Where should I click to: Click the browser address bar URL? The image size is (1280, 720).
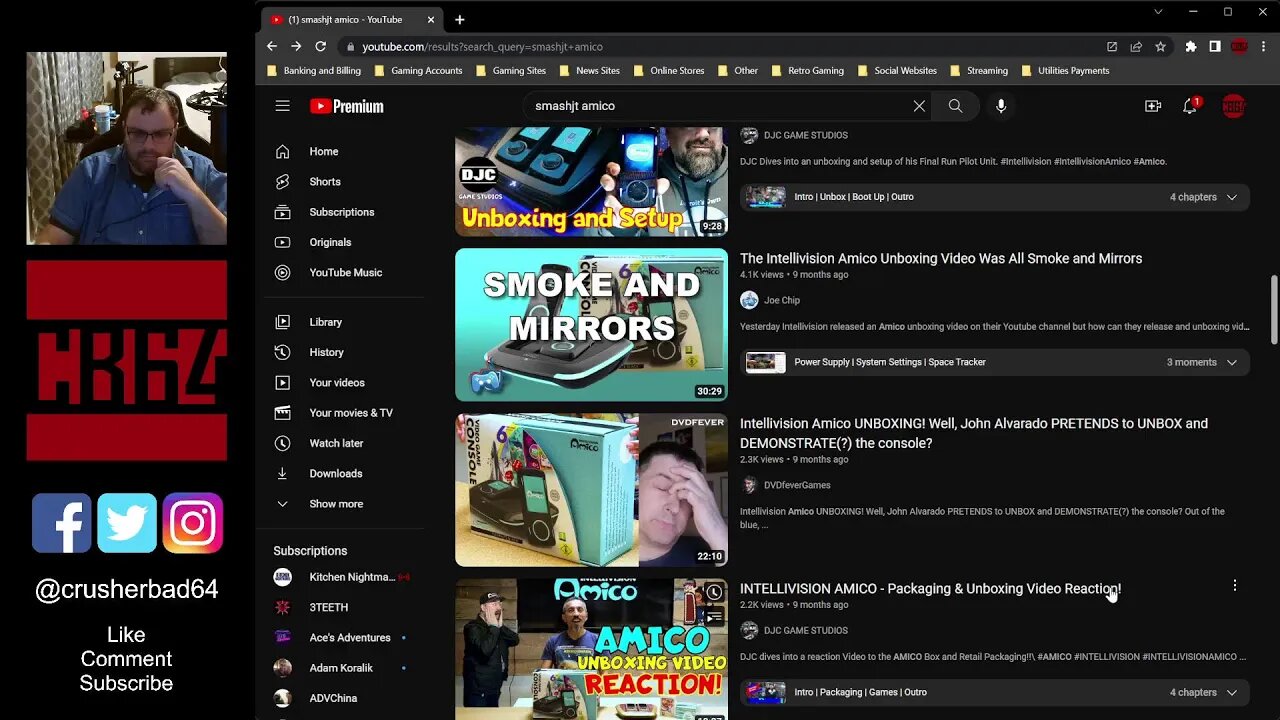pyautogui.click(x=482, y=47)
